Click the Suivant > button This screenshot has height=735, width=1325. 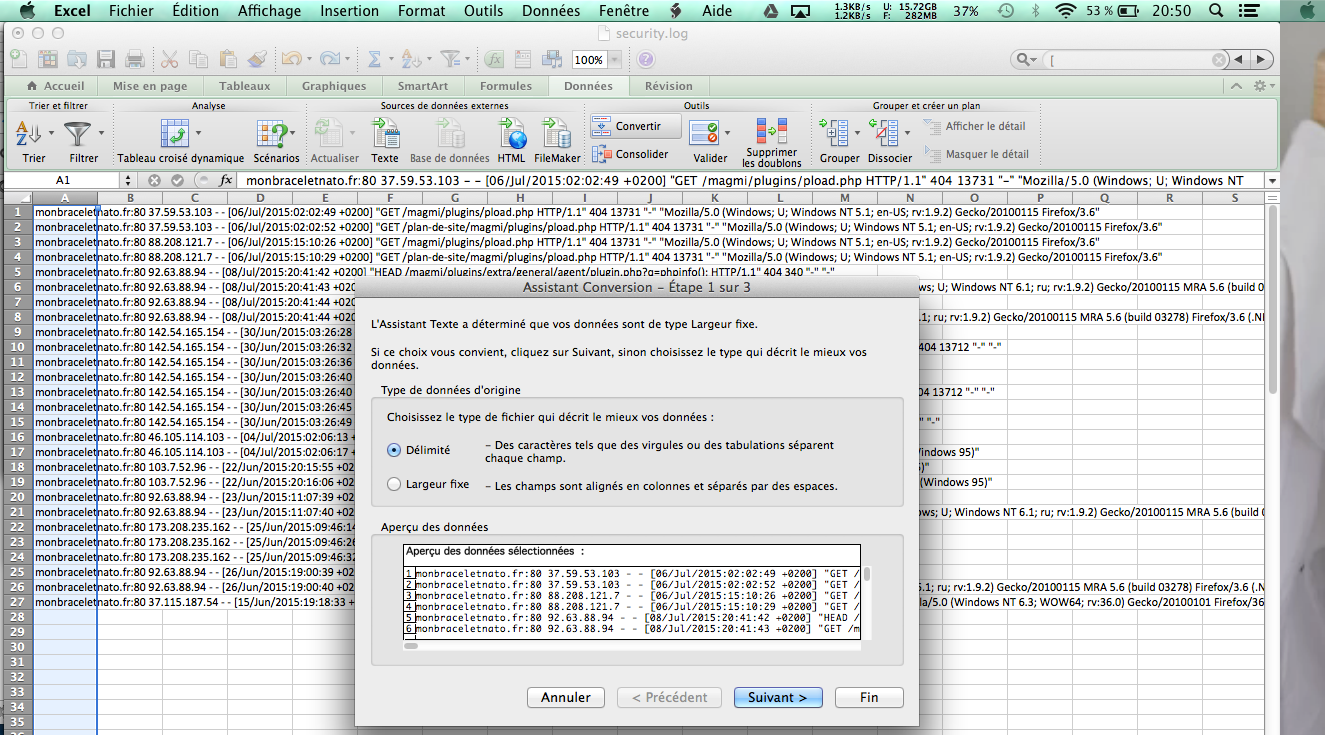pos(778,697)
